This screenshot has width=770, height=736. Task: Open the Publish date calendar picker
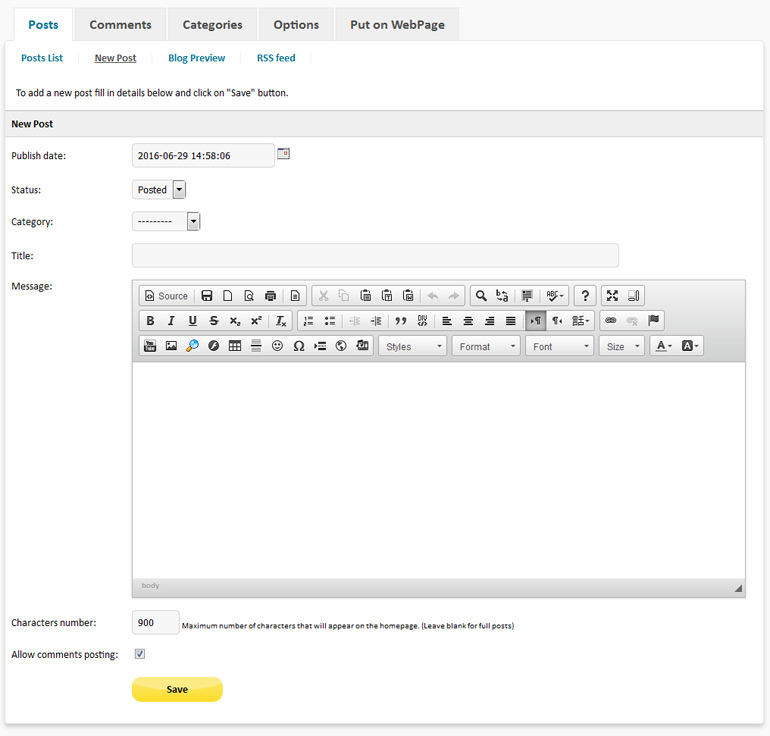283,154
